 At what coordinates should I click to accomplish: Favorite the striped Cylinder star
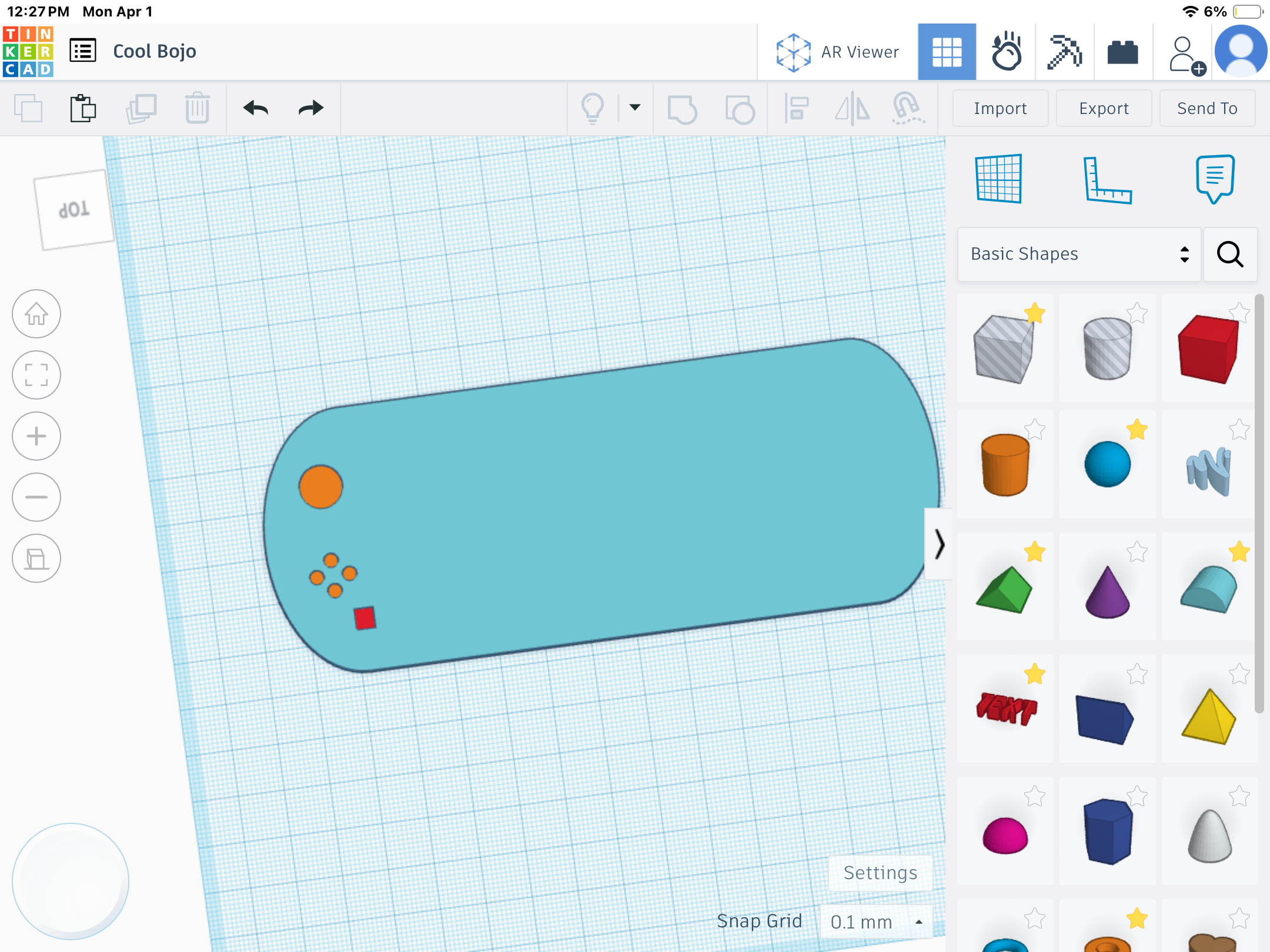pos(1137,313)
